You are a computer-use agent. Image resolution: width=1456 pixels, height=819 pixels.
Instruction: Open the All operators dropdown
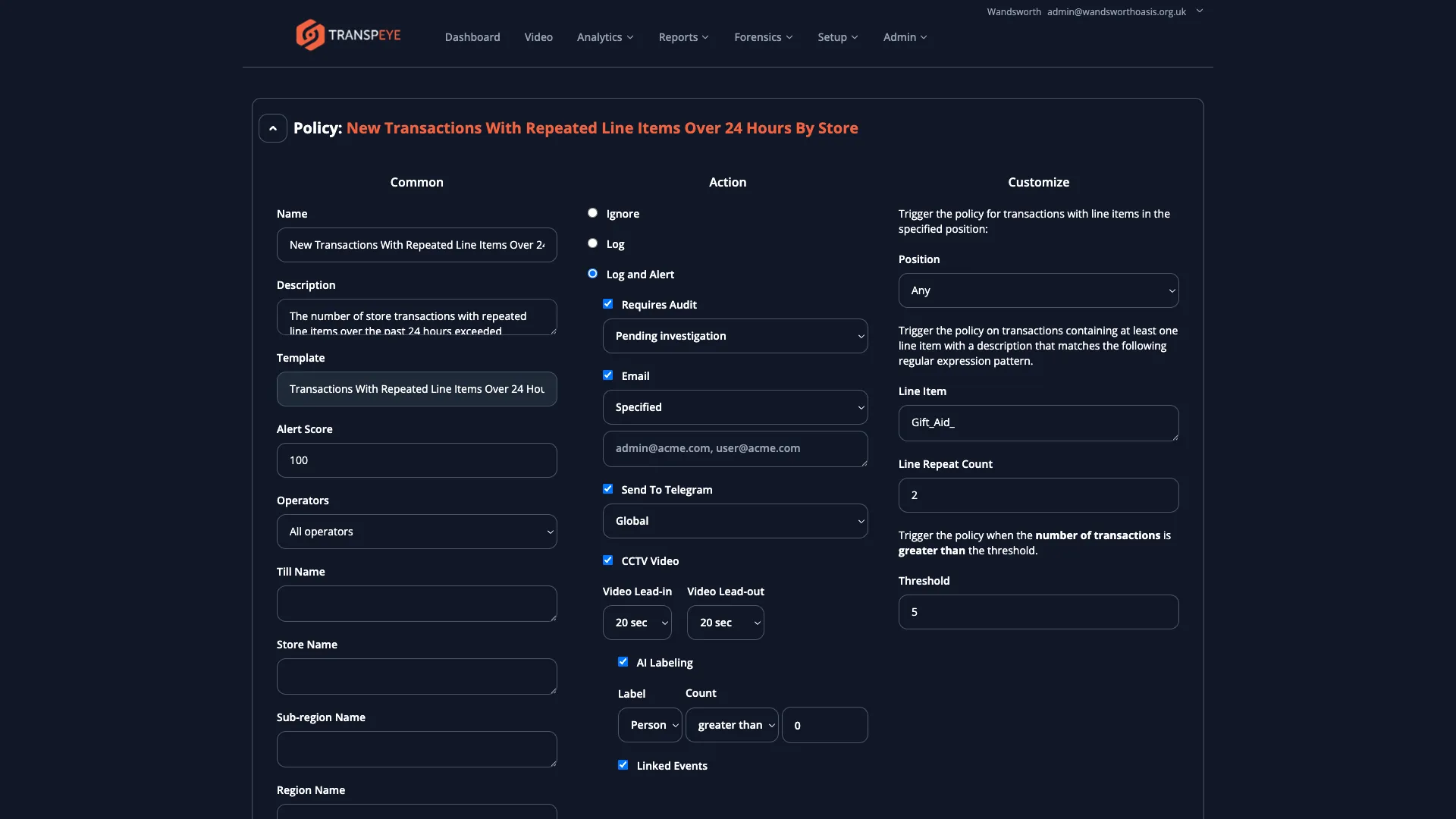[x=416, y=531]
